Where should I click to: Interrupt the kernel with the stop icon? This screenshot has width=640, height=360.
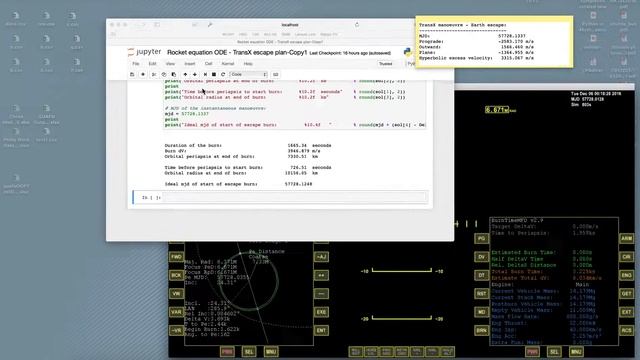click(x=214, y=74)
